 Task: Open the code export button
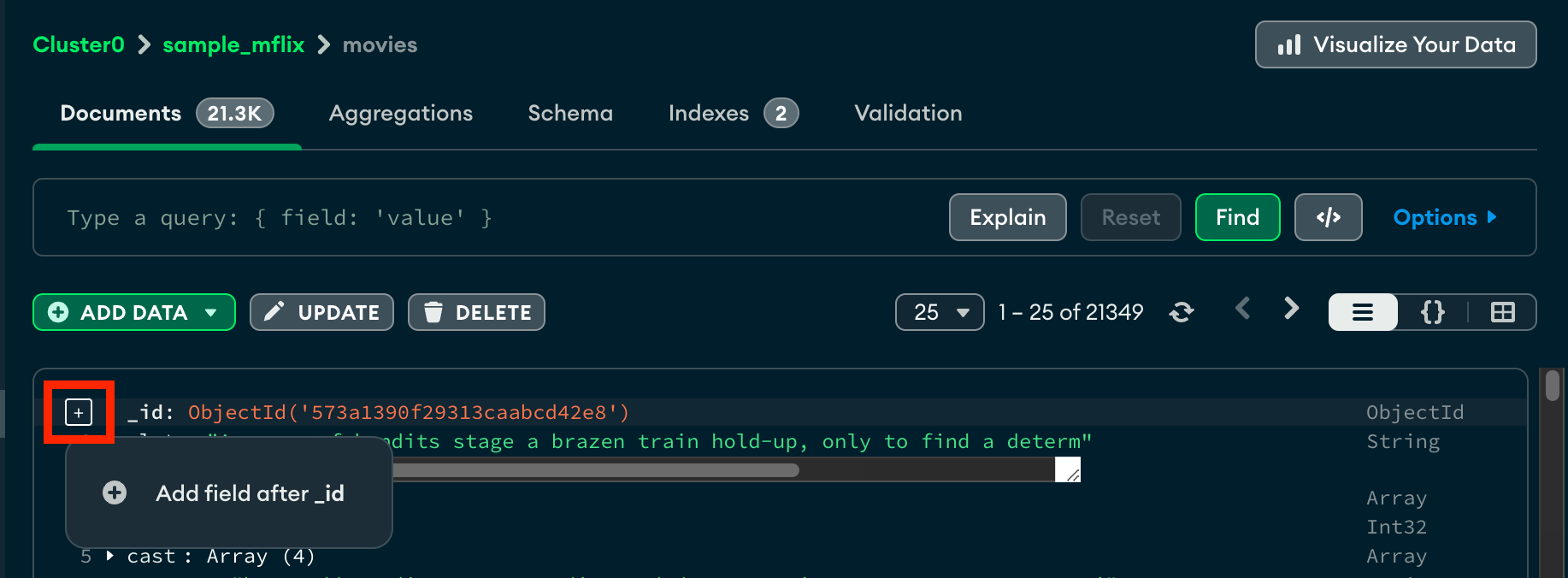pyautogui.click(x=1328, y=217)
